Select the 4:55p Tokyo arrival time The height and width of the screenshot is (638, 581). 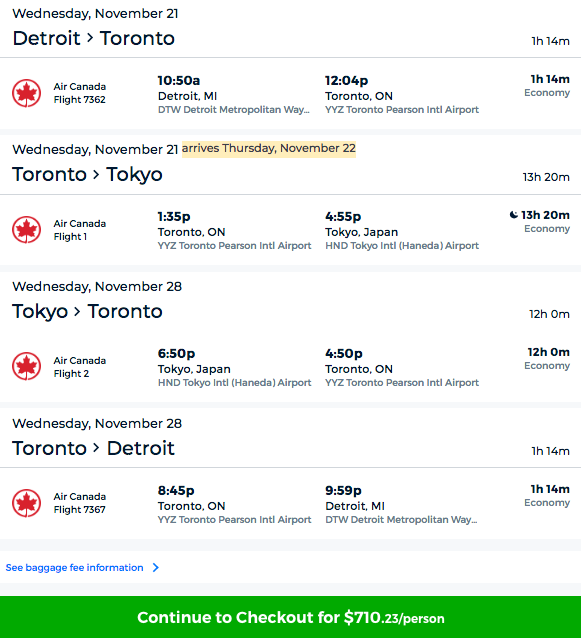click(343, 216)
